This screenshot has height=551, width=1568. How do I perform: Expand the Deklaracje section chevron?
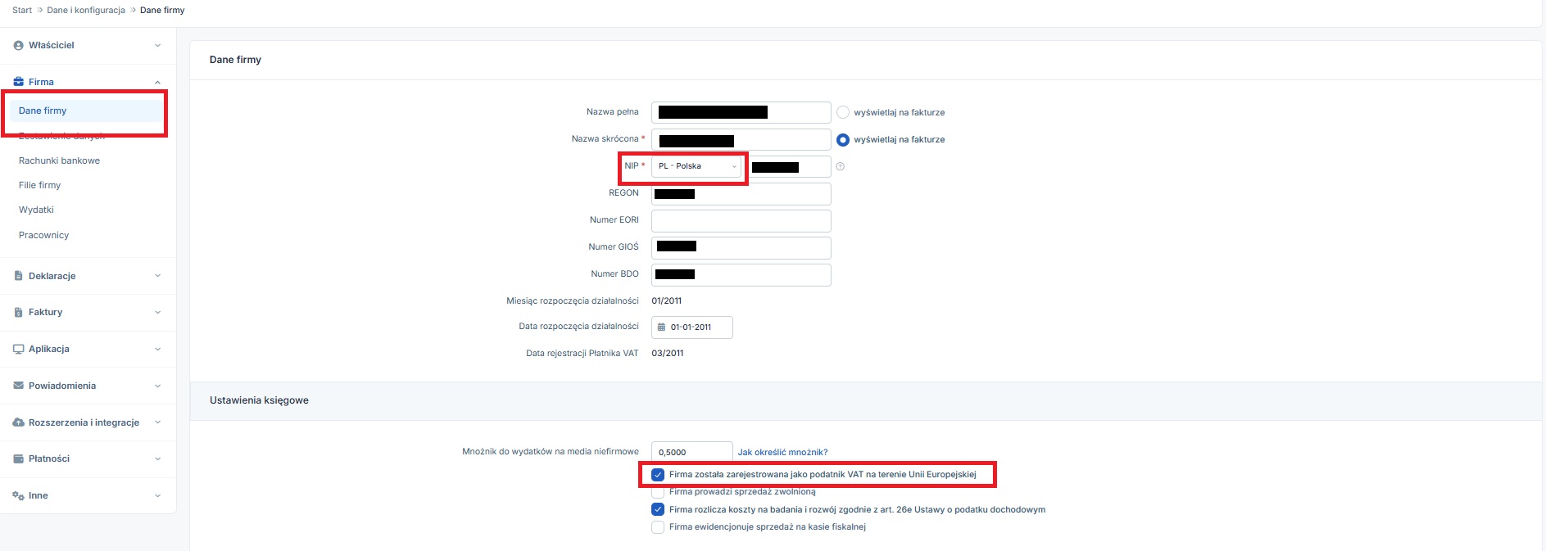tap(157, 276)
